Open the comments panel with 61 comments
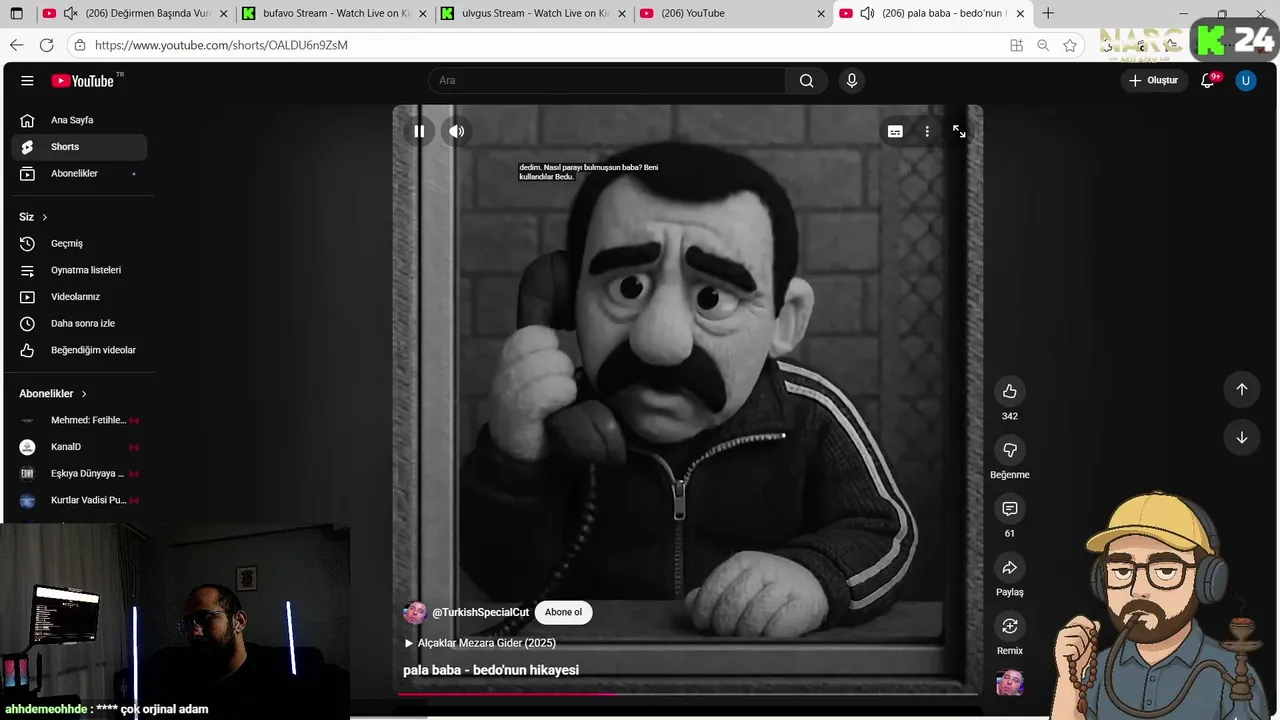1280x720 pixels. coord(1010,509)
